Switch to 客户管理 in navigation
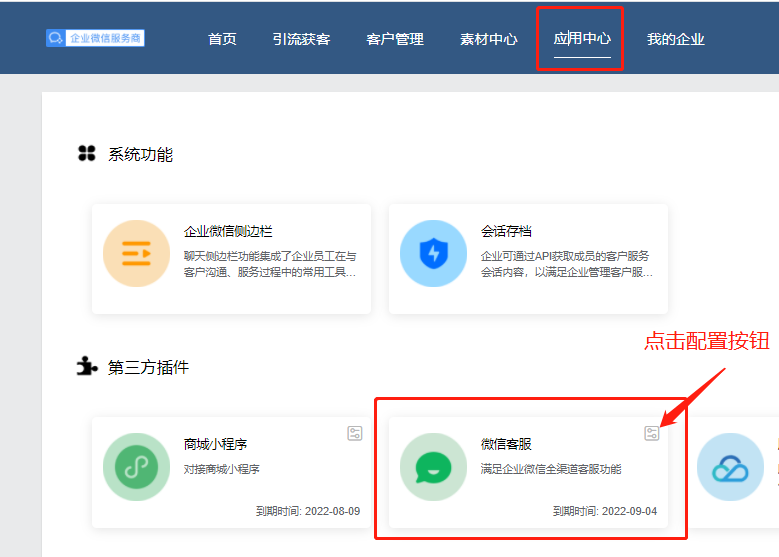779x557 pixels. coord(395,39)
